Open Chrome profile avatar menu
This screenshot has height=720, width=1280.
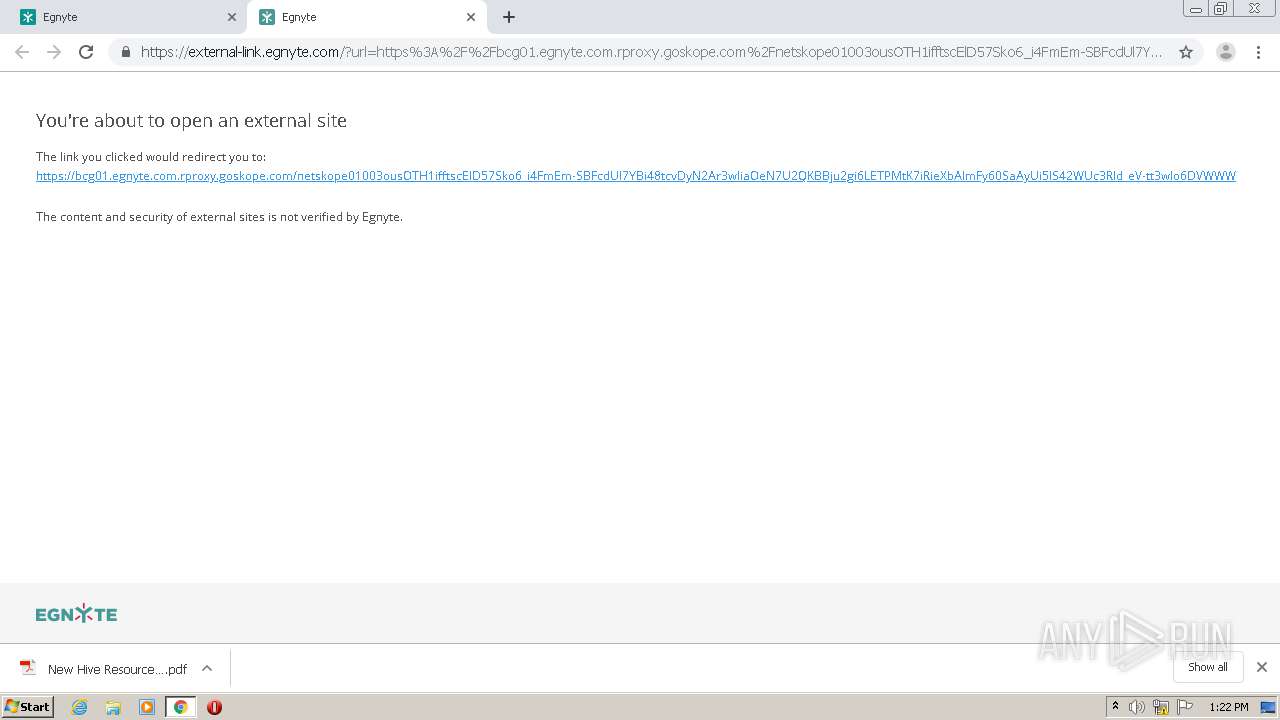[1226, 52]
